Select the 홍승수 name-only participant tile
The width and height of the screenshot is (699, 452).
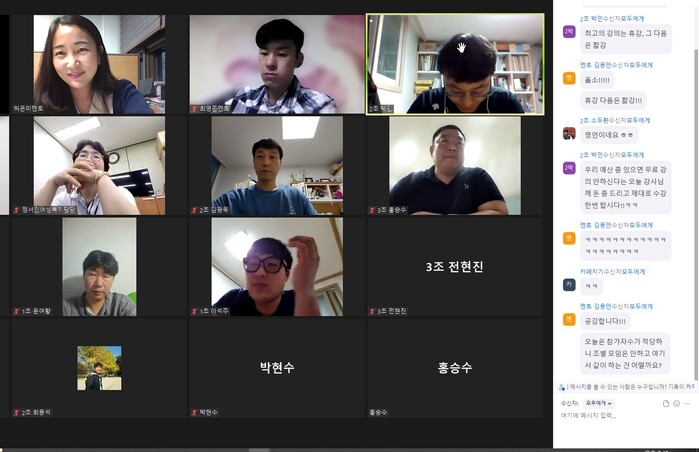[454, 368]
